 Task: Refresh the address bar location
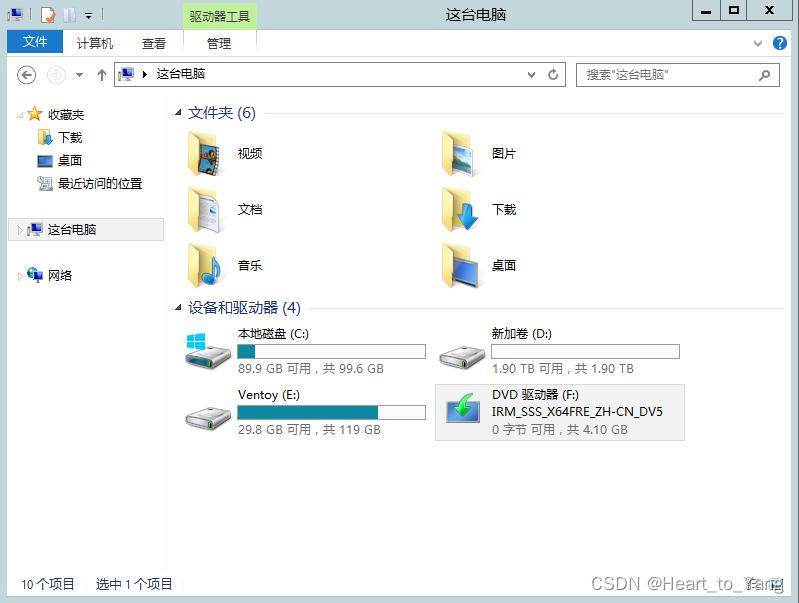tap(553, 75)
